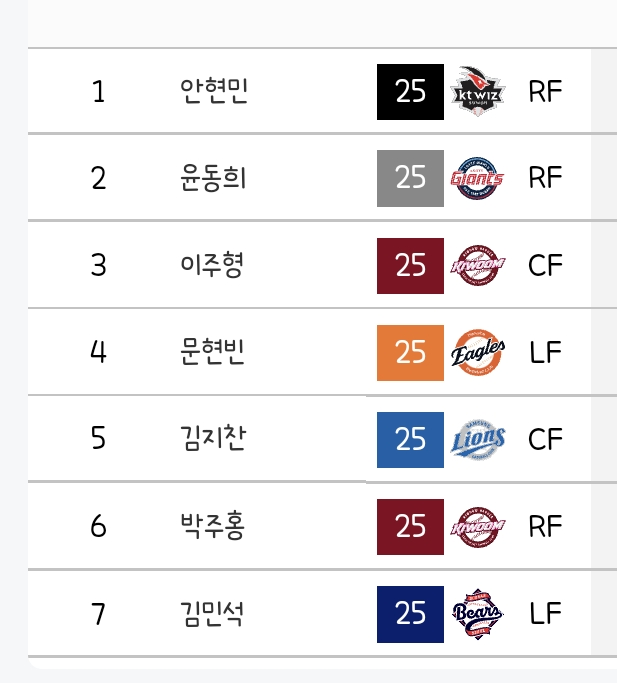617x683 pixels.
Task: Click rank number 5 row
Action: pyautogui.click(x=98, y=439)
